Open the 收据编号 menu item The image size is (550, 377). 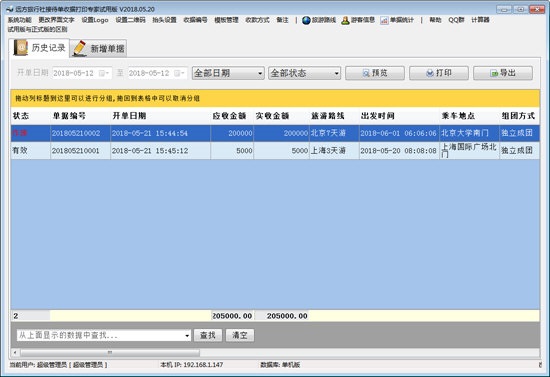click(195, 20)
